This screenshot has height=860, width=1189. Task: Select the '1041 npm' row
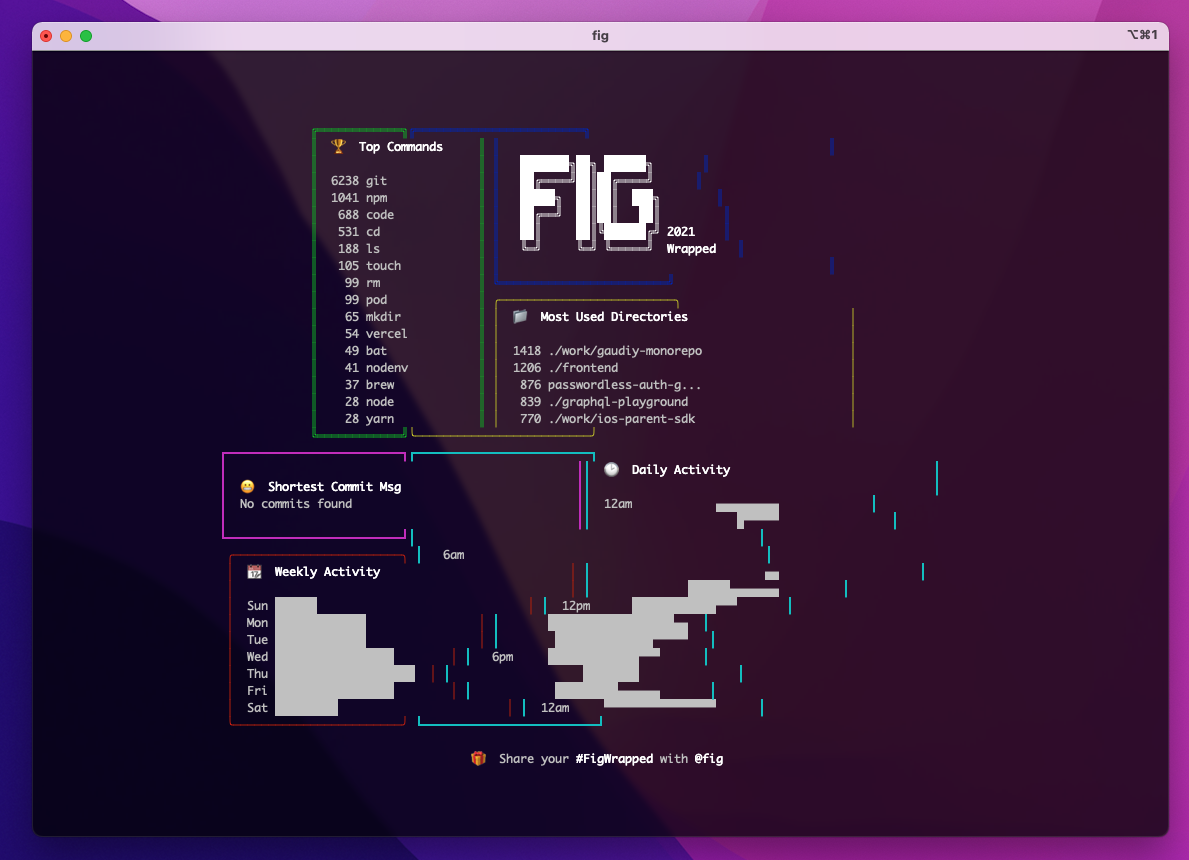pyautogui.click(x=359, y=197)
